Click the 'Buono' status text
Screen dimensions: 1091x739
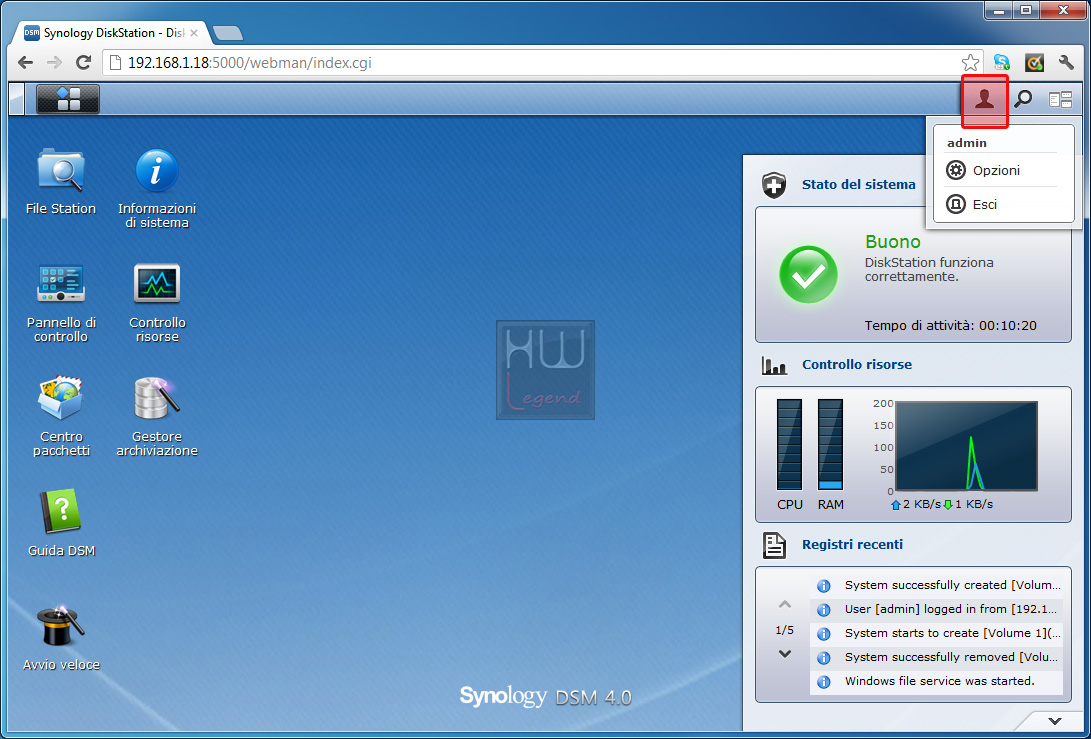pos(893,241)
